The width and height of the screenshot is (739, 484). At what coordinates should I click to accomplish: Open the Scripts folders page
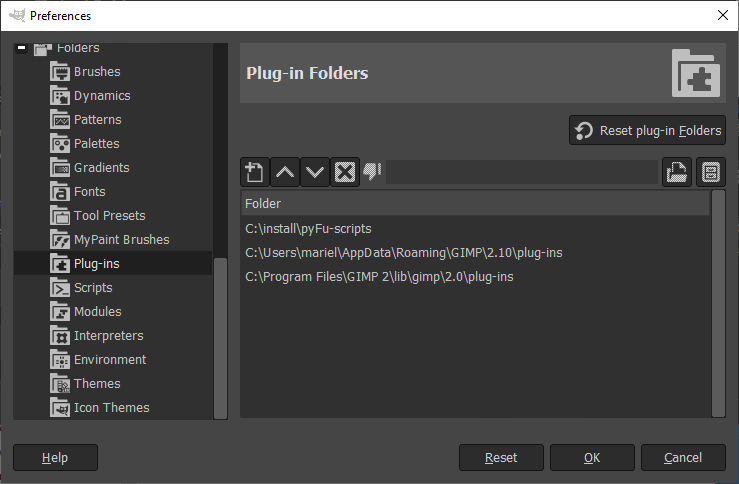93,288
